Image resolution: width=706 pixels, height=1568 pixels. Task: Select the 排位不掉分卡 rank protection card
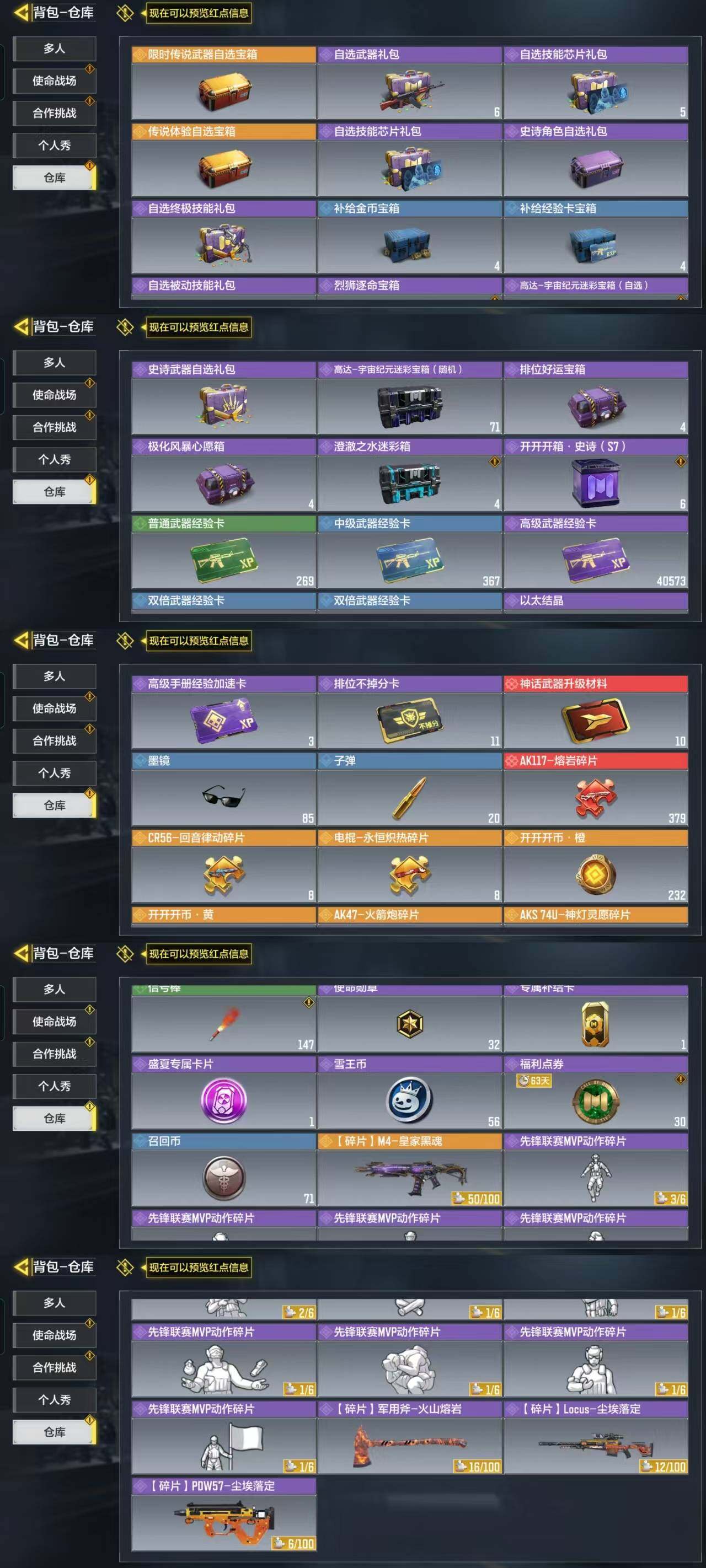coord(410,713)
